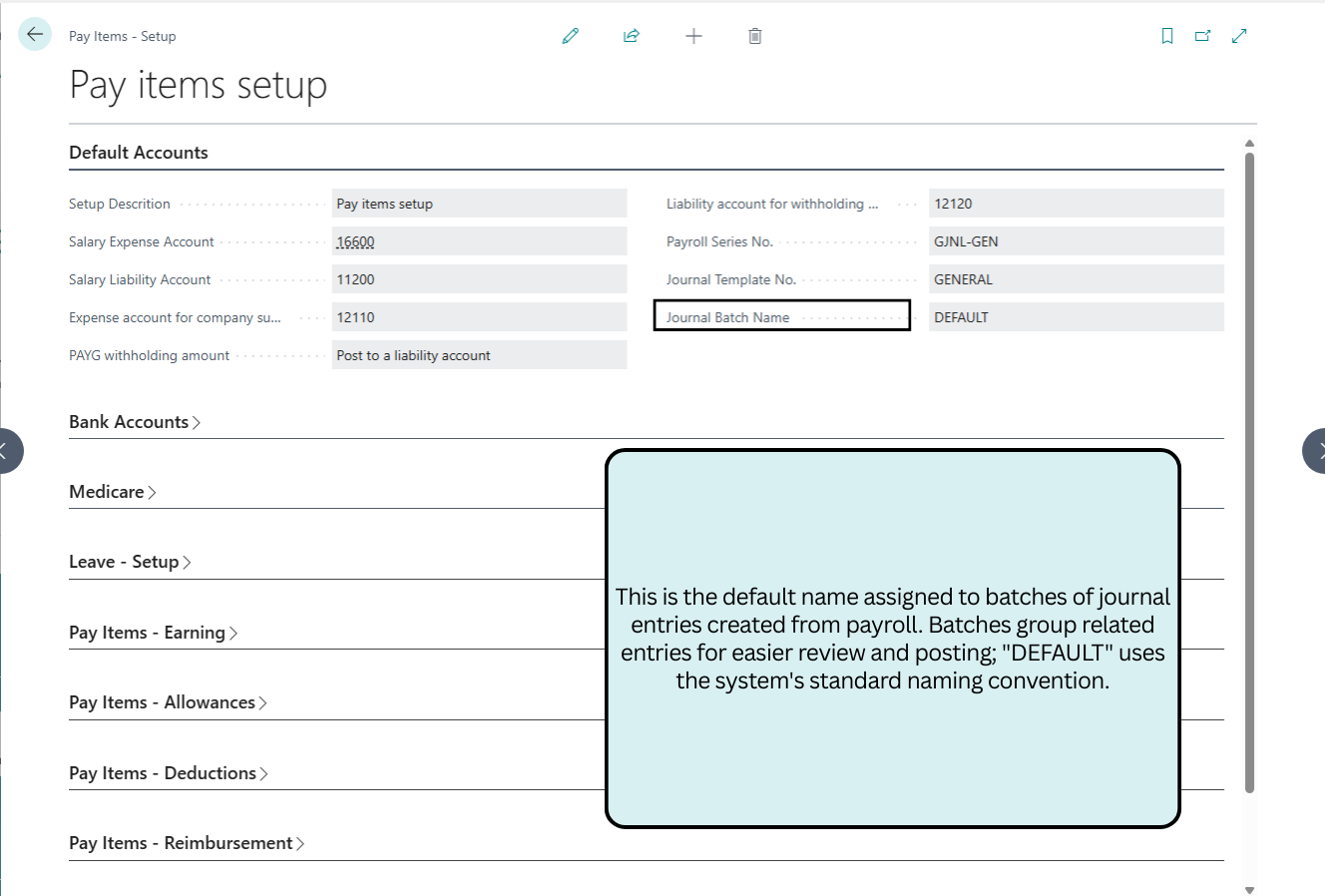The height and width of the screenshot is (896, 1326).
Task: Click the pencil edit icon
Action: (x=571, y=36)
